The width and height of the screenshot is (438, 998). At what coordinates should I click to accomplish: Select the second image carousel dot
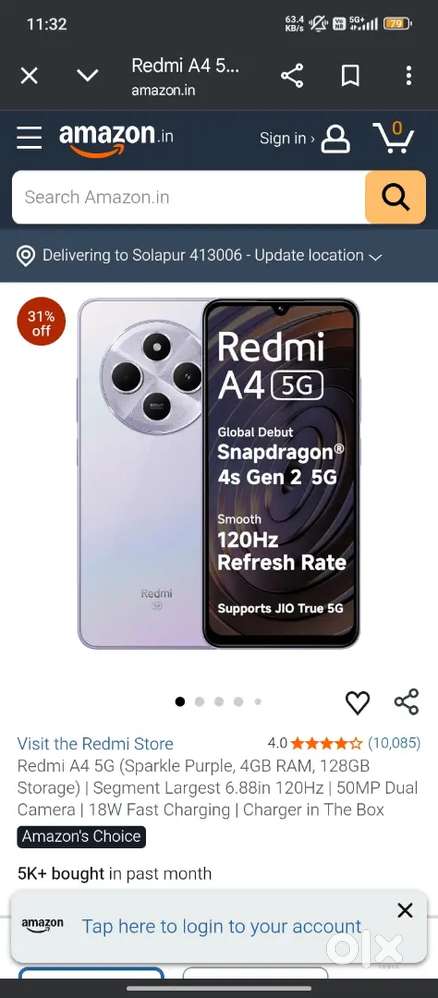point(199,701)
